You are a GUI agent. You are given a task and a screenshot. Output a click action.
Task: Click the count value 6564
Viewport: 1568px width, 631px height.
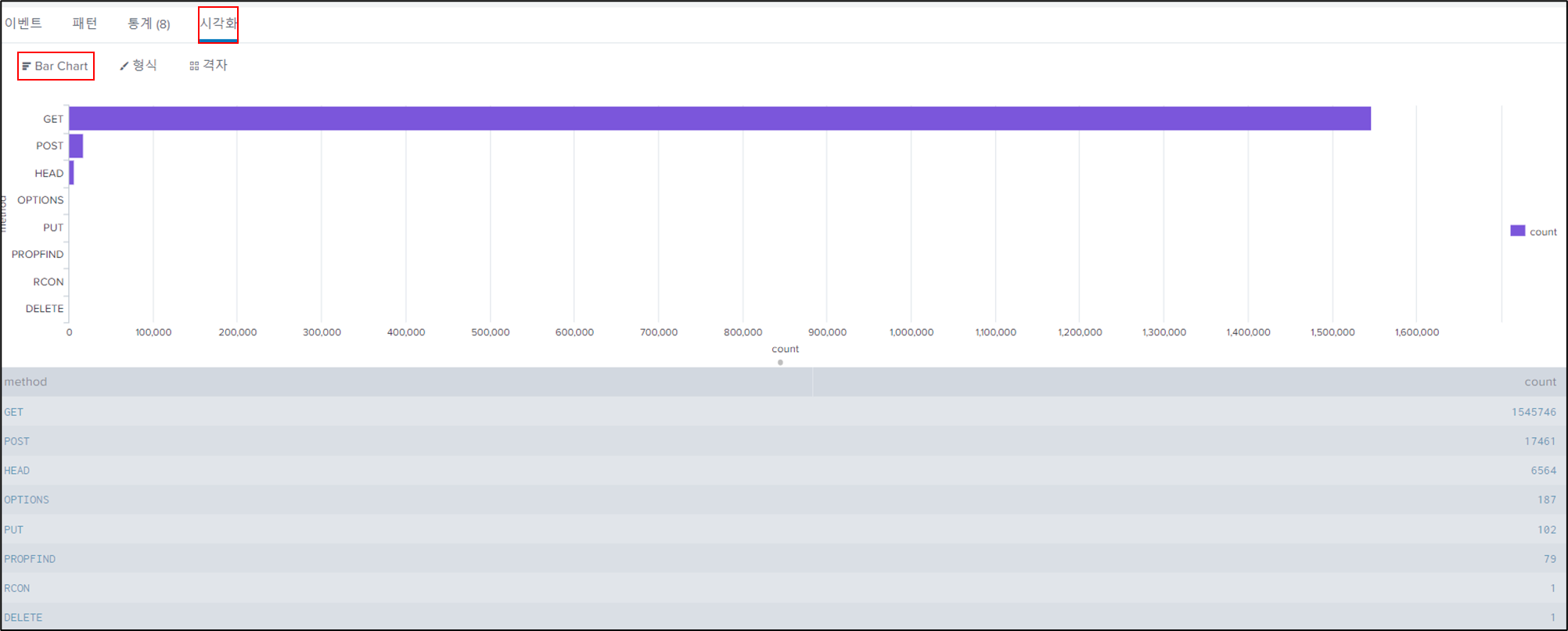[x=1544, y=471]
